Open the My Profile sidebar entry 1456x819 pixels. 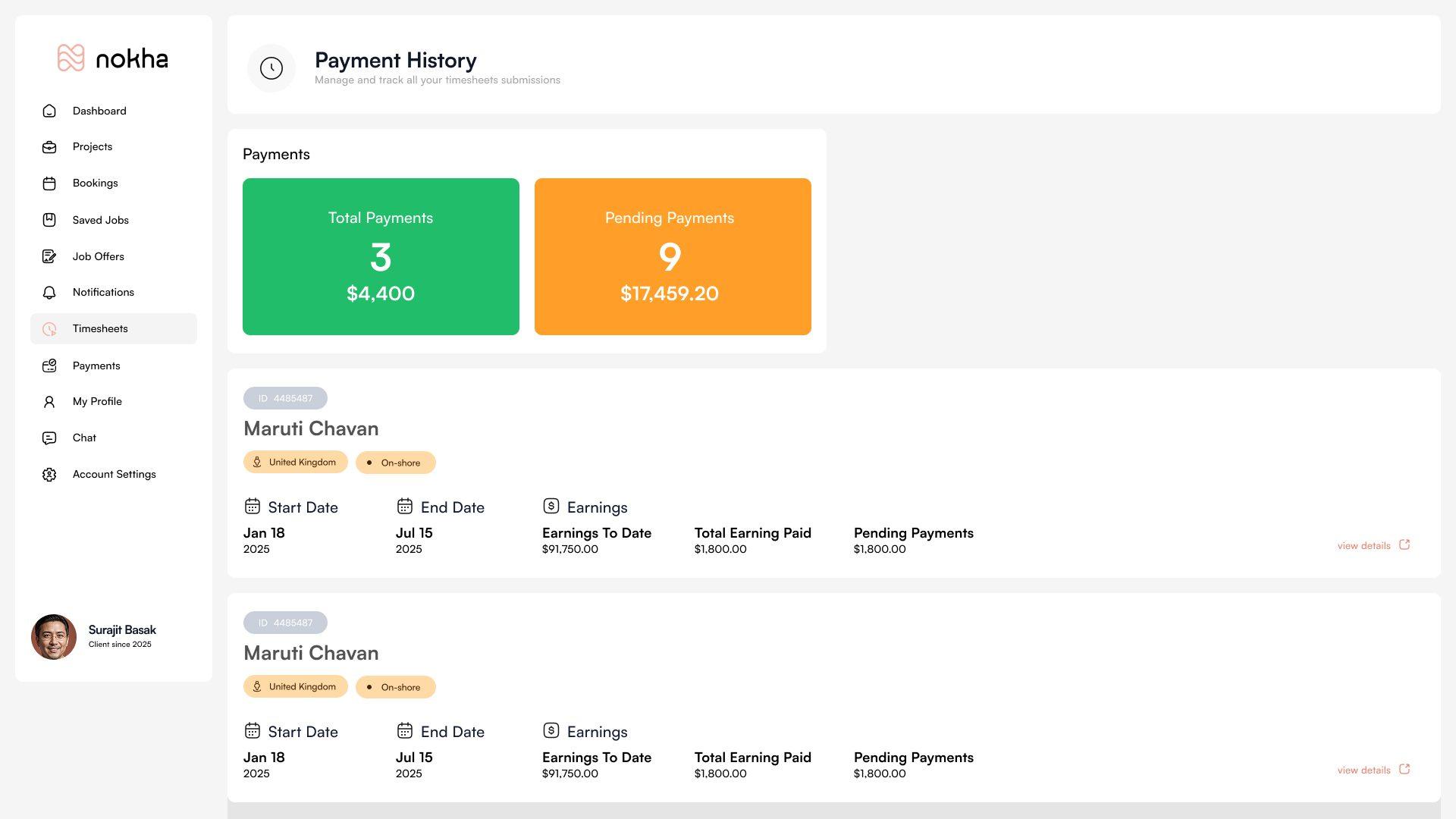(97, 401)
